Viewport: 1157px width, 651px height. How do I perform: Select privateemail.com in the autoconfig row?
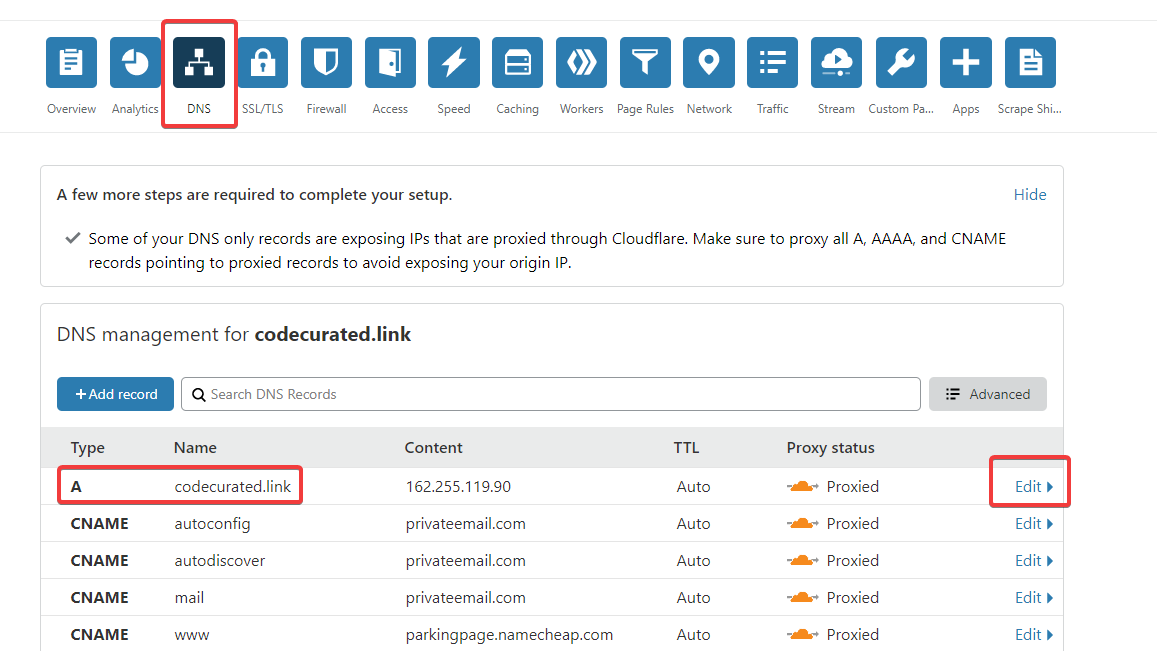[466, 523]
